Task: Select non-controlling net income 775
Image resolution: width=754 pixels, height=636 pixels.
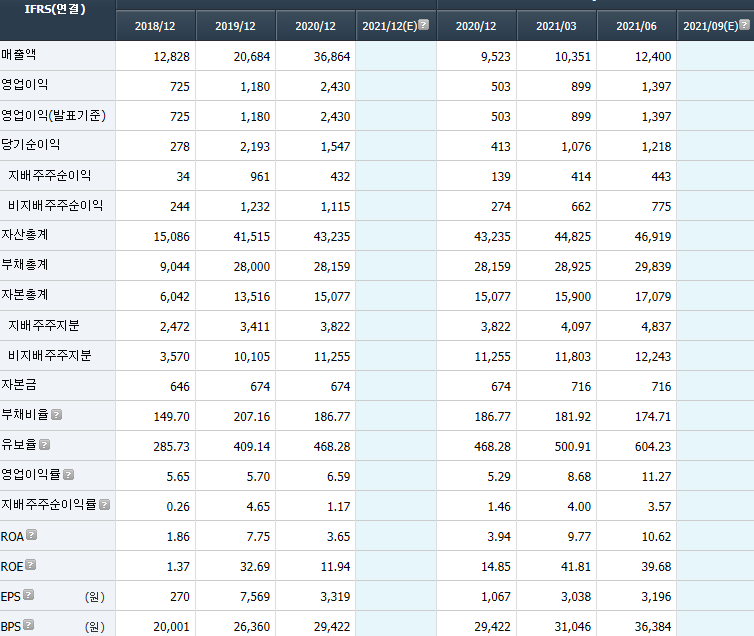Action: [661, 207]
